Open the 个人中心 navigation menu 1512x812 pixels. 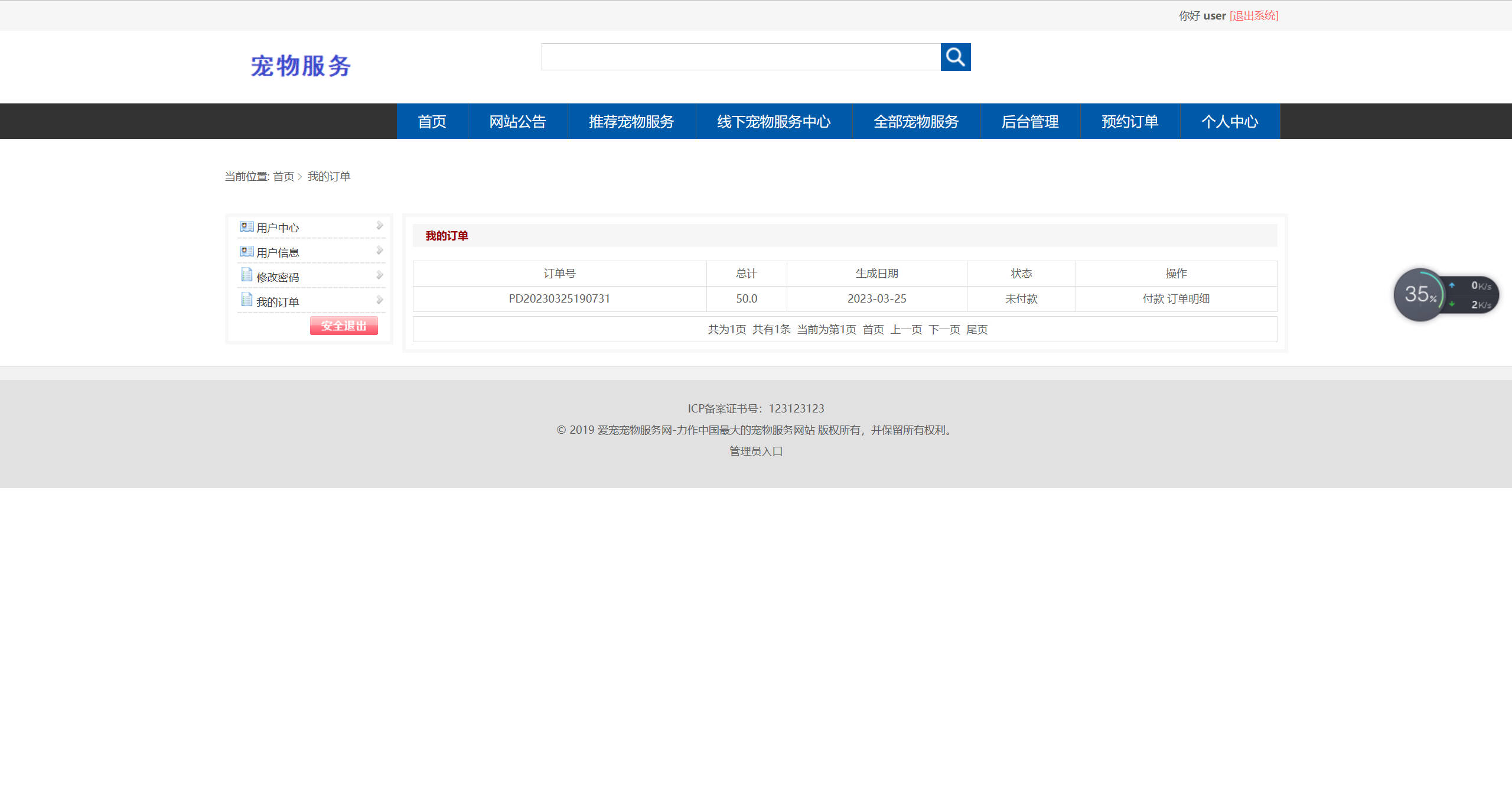point(1230,121)
